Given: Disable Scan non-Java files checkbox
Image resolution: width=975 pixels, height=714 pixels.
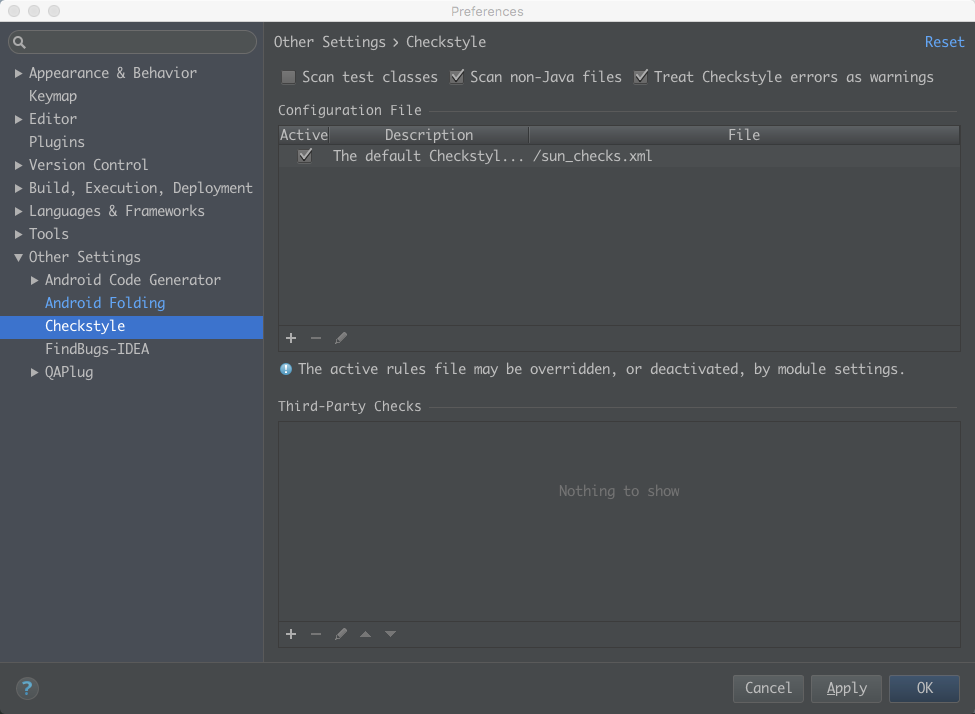Looking at the screenshot, I should click(x=457, y=77).
